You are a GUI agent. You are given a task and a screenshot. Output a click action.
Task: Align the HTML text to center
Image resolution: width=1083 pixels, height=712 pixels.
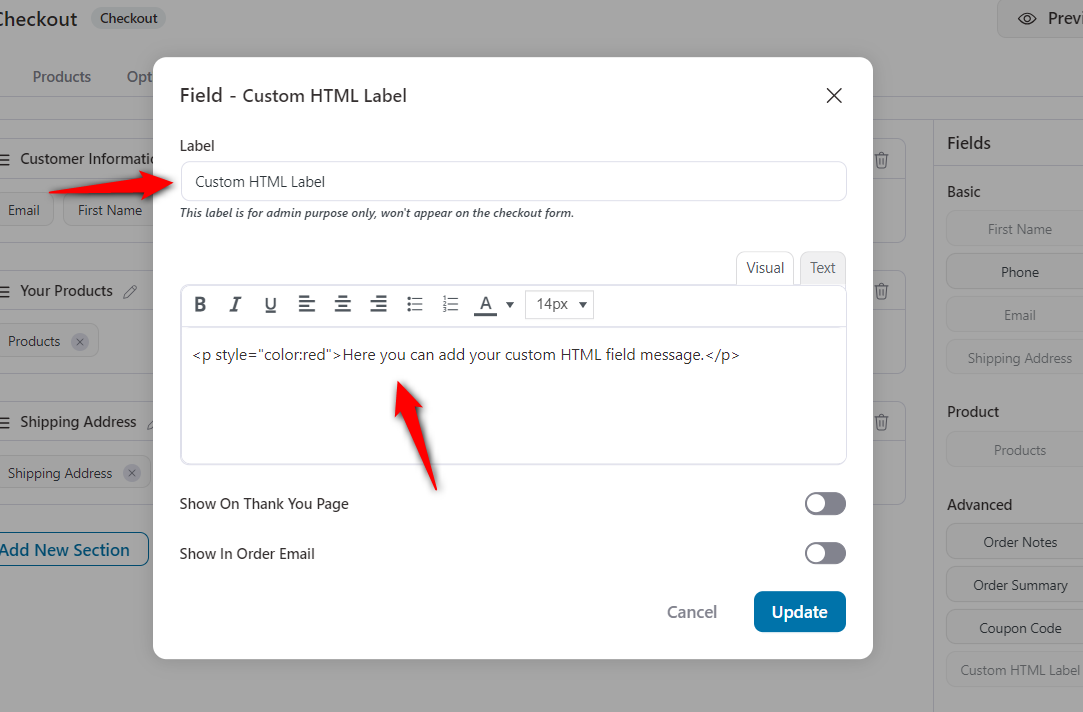coord(342,304)
